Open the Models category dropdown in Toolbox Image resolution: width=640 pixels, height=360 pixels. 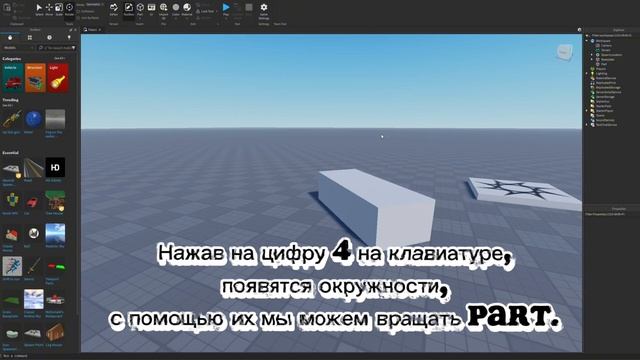click(18, 48)
